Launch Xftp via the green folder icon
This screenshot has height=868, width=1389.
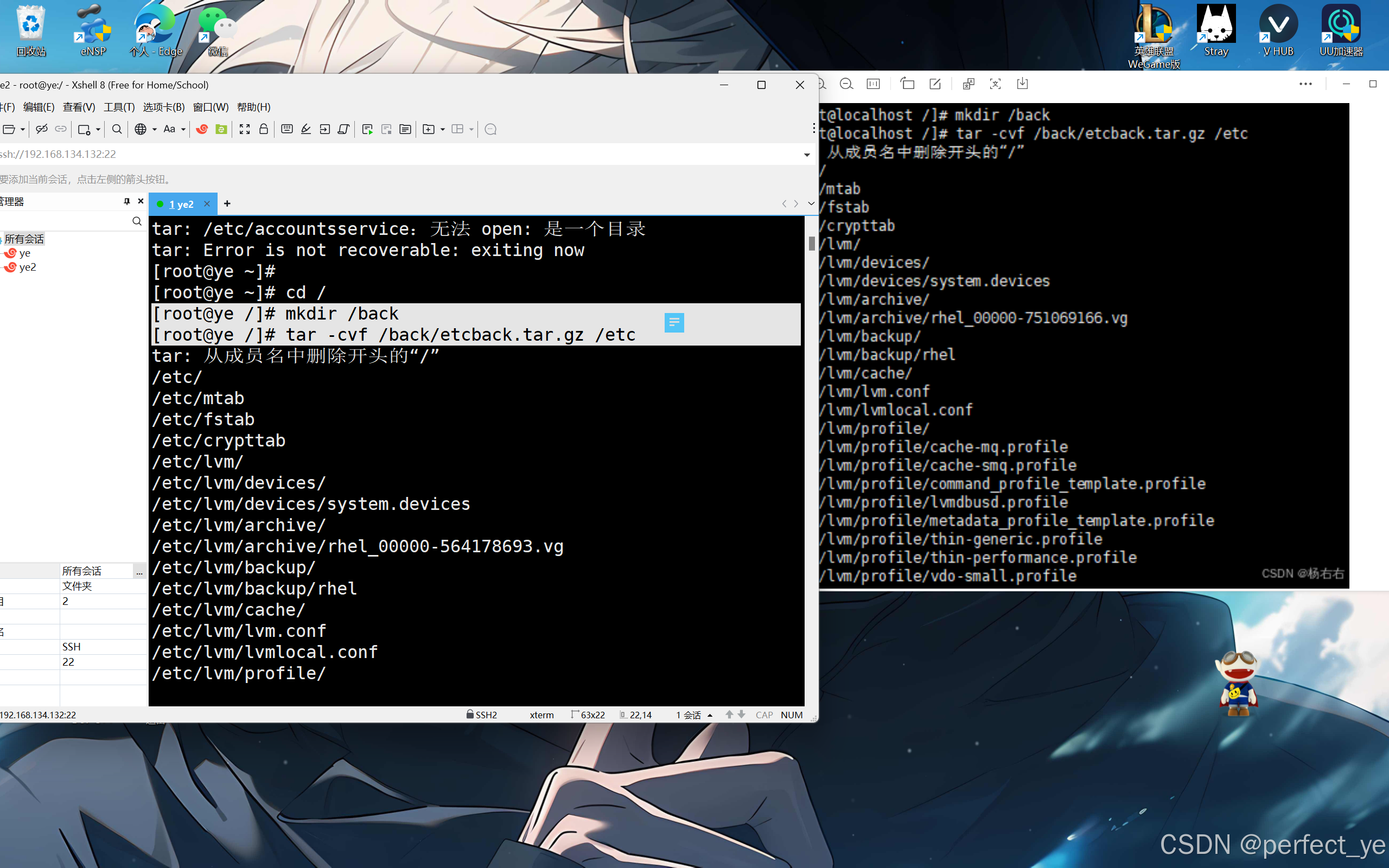click(221, 129)
